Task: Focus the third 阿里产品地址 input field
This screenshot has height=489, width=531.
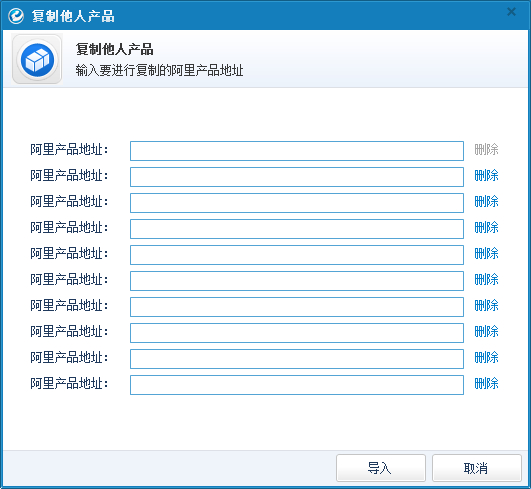Action: pos(297,203)
